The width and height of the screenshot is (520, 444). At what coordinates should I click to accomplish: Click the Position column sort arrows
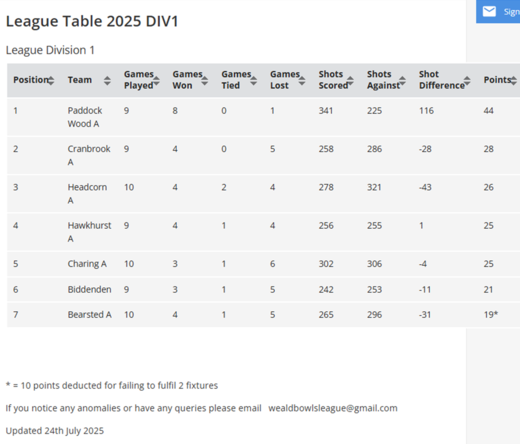(x=51, y=80)
